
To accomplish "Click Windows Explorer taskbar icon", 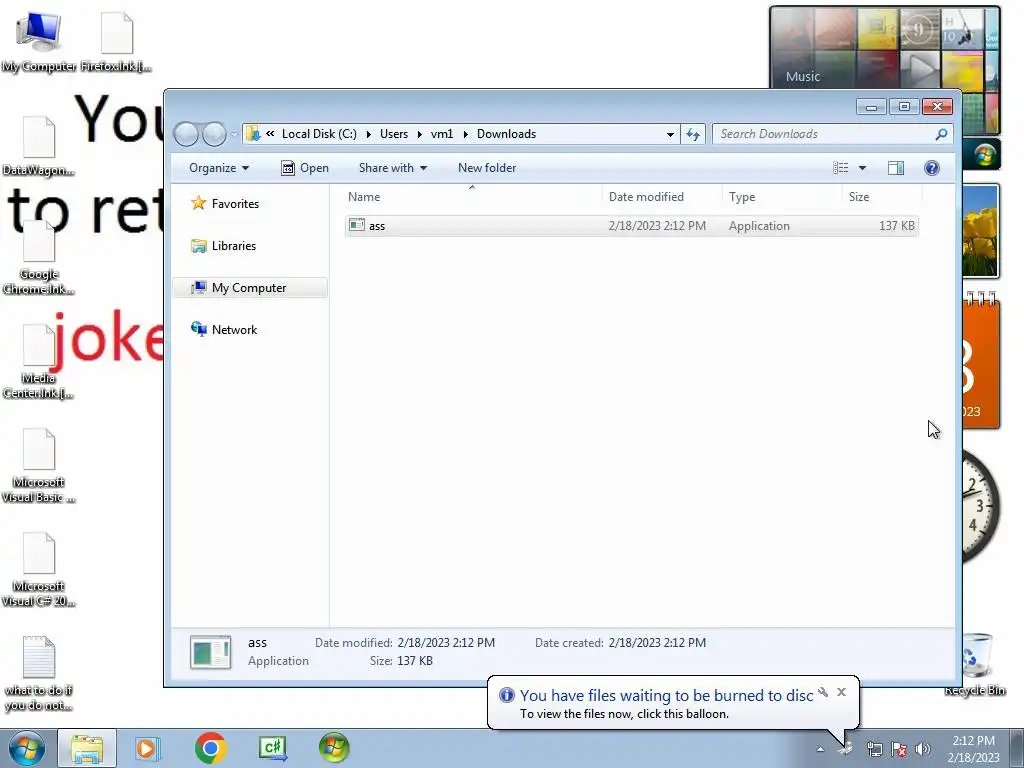I will [x=87, y=748].
